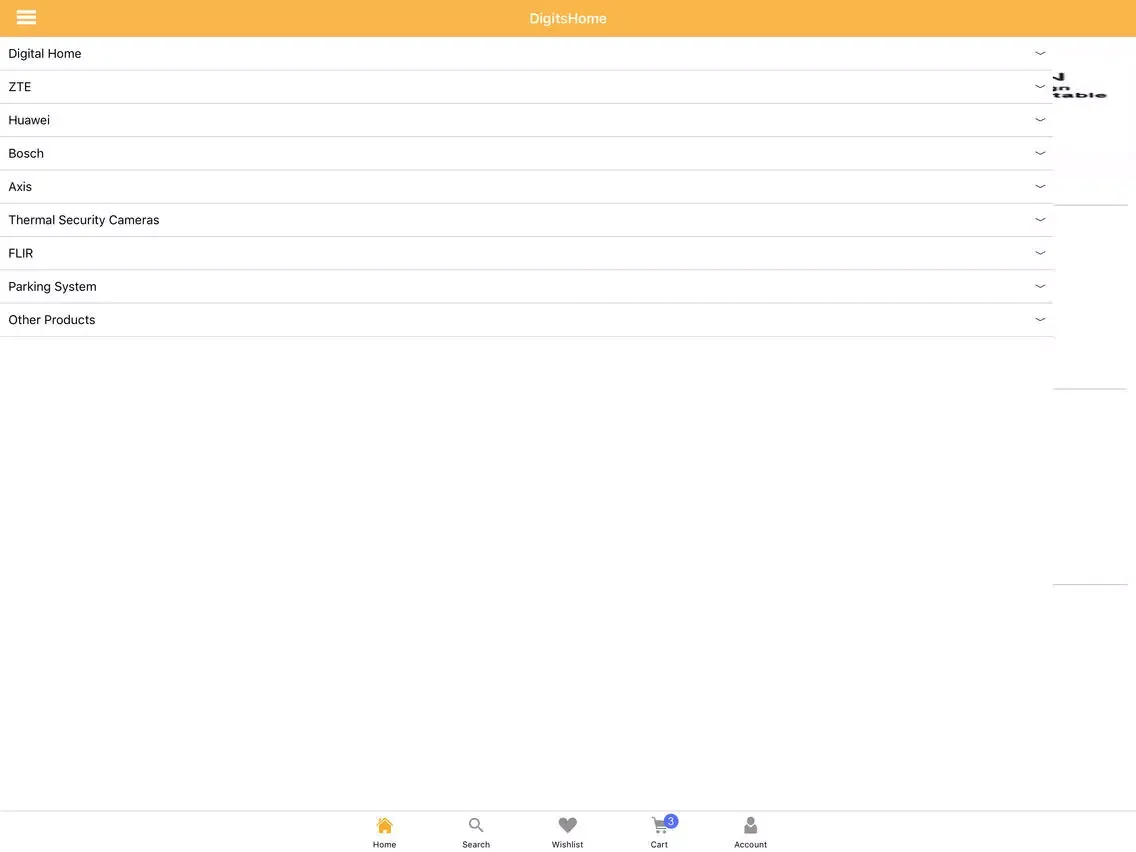This screenshot has height=852, width=1136.
Task: Tap the Home house icon
Action: tap(385, 825)
